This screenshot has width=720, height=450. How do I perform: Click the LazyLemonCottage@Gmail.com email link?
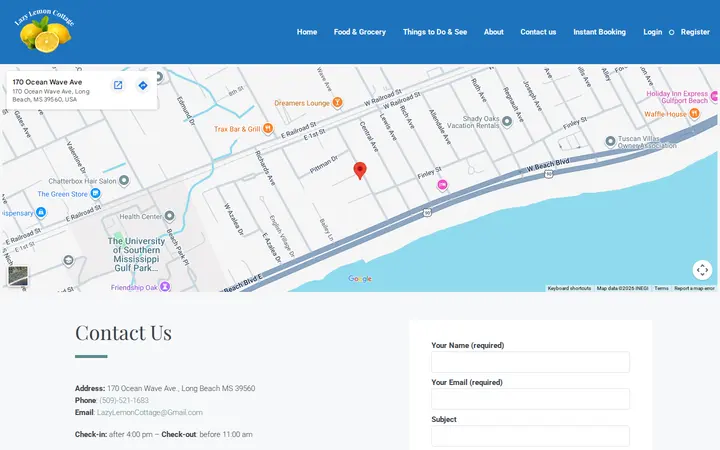[150, 412]
